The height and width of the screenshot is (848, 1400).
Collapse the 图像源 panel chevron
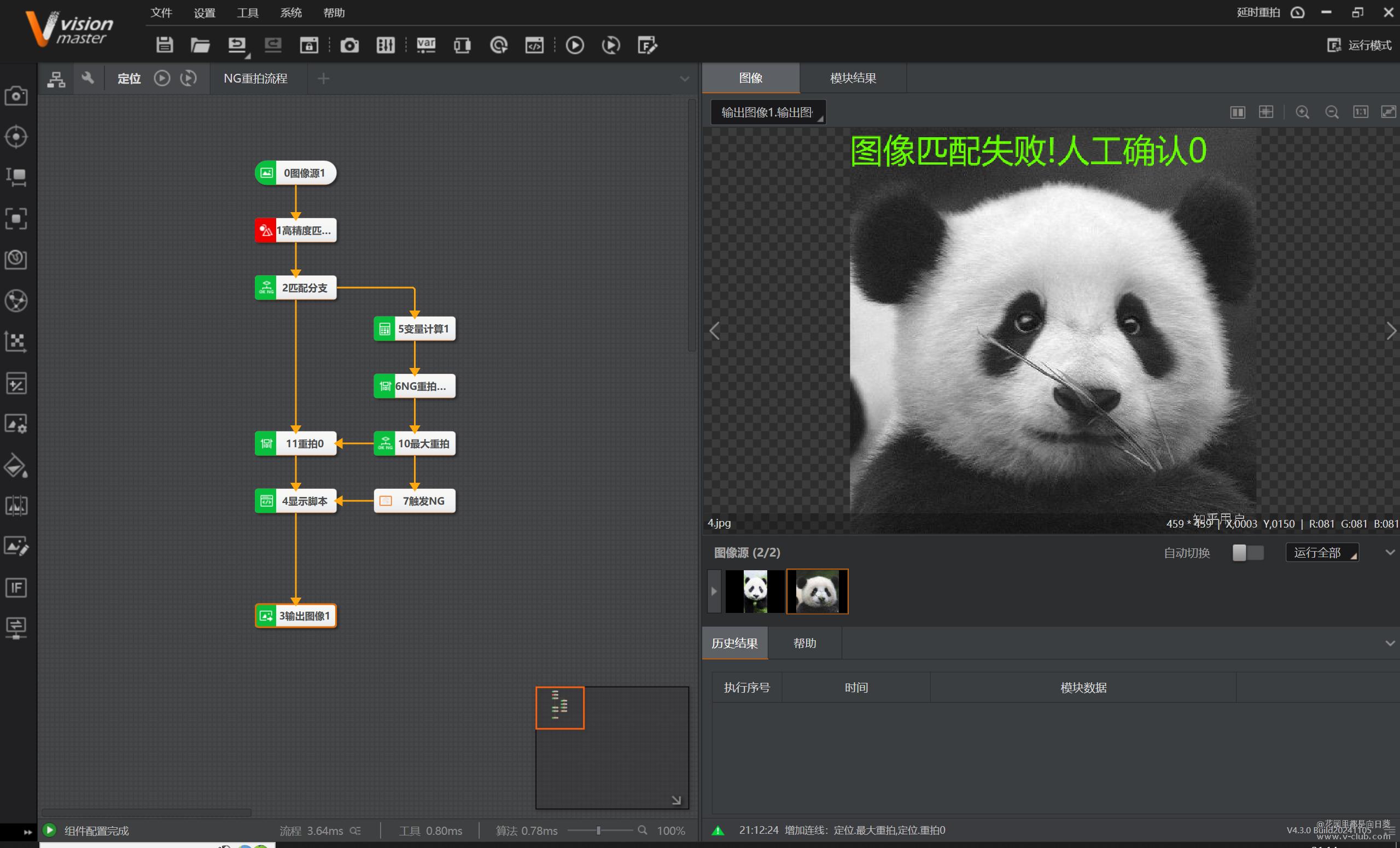1390,552
